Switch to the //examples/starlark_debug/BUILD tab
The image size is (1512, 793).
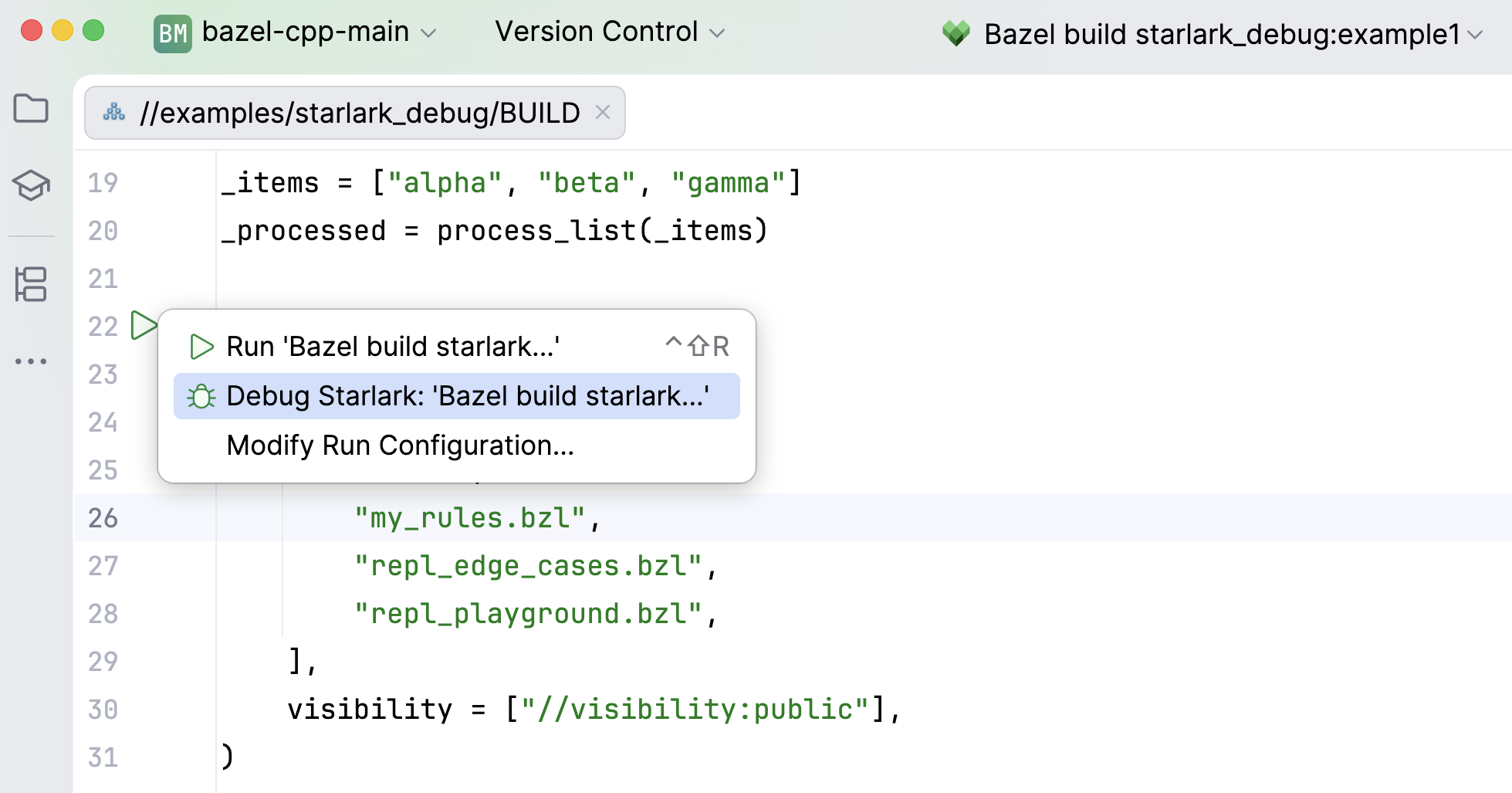click(x=355, y=113)
